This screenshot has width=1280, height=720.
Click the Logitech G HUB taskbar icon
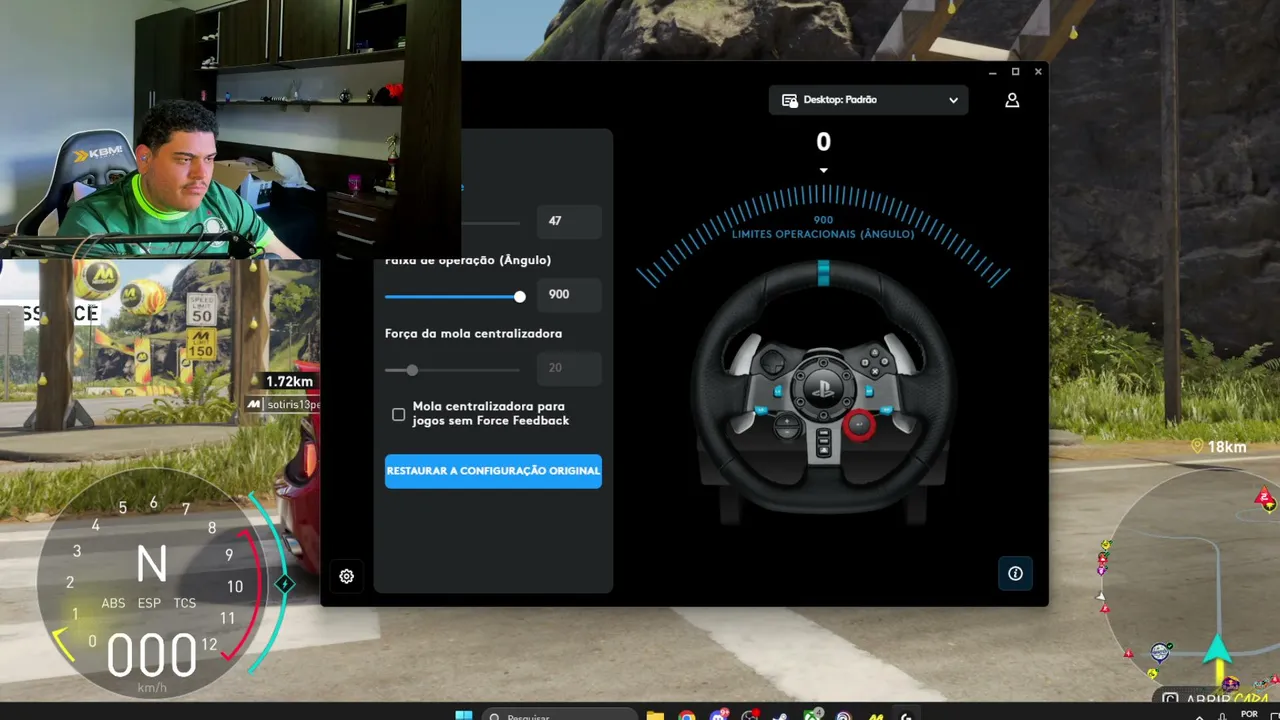click(x=906, y=715)
